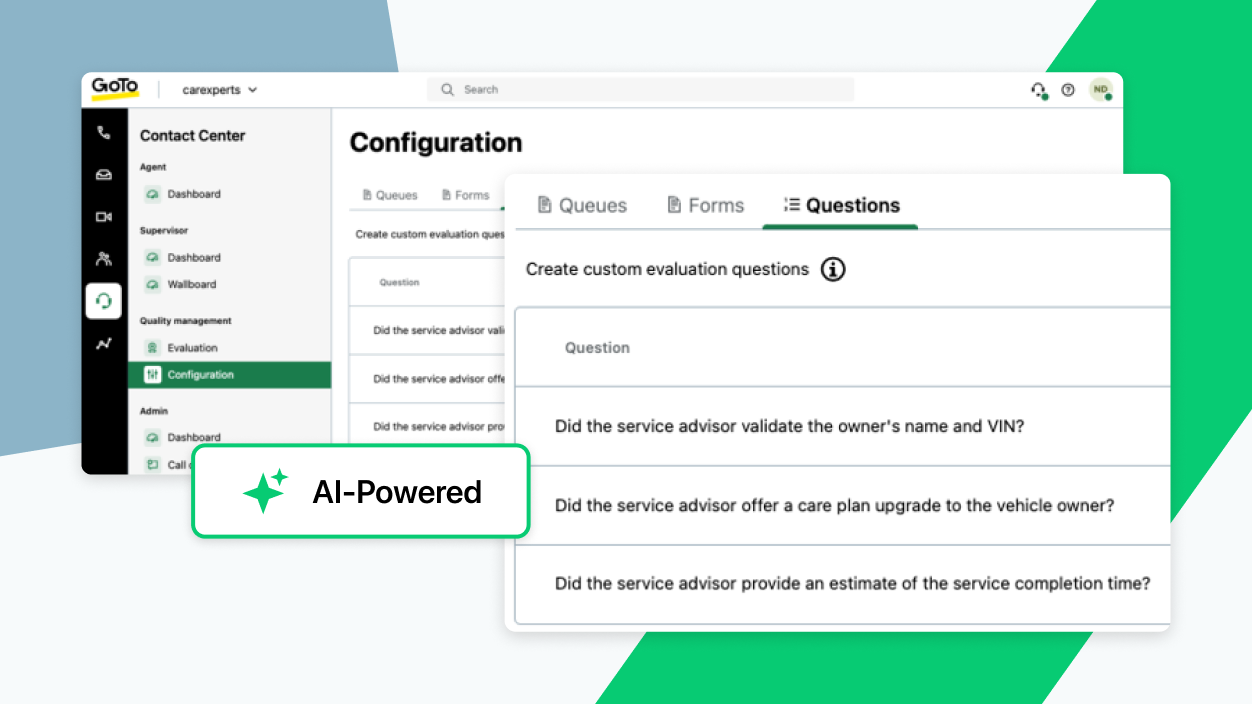Switch to the large Forms tab
The image size is (1252, 704).
[x=706, y=206]
